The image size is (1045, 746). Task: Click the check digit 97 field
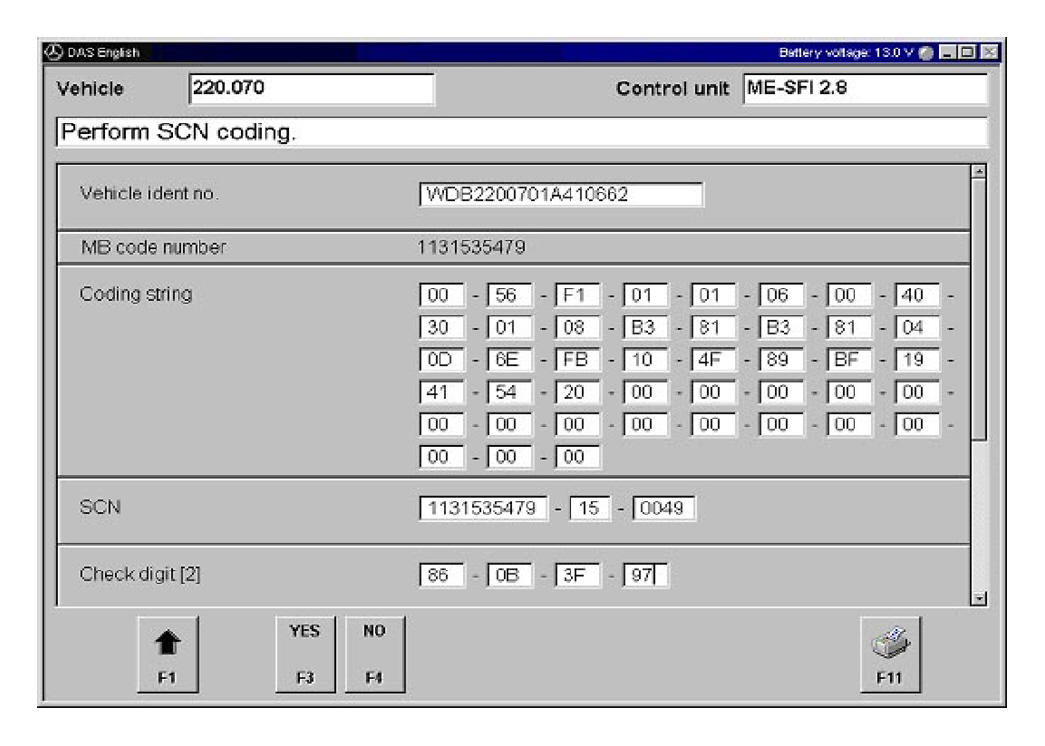point(645,577)
